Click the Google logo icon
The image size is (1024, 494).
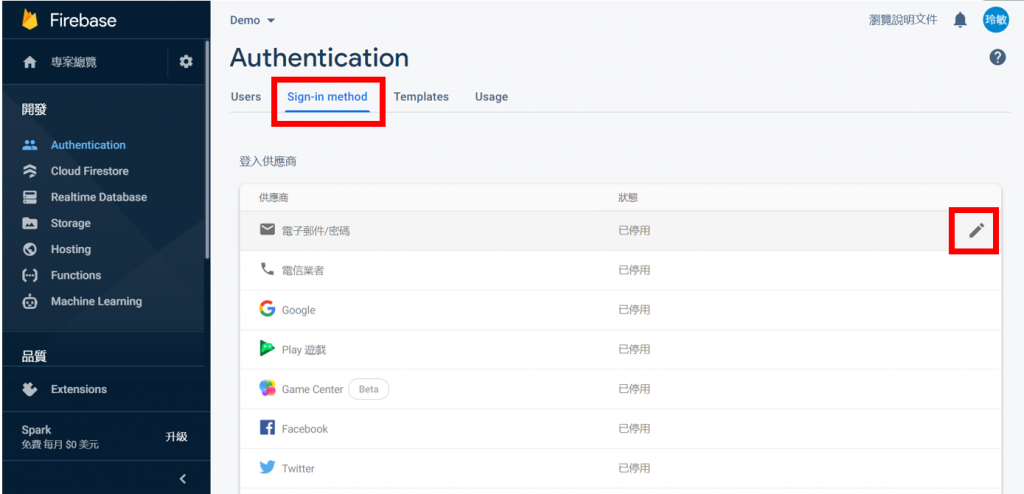pyautogui.click(x=266, y=308)
